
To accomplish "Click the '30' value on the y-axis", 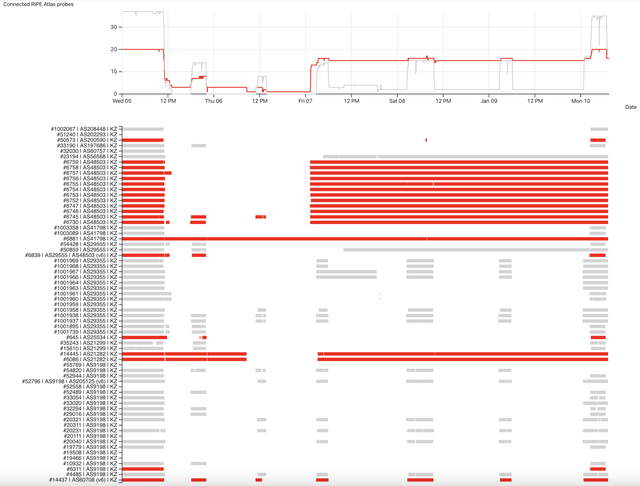I will (114, 27).
